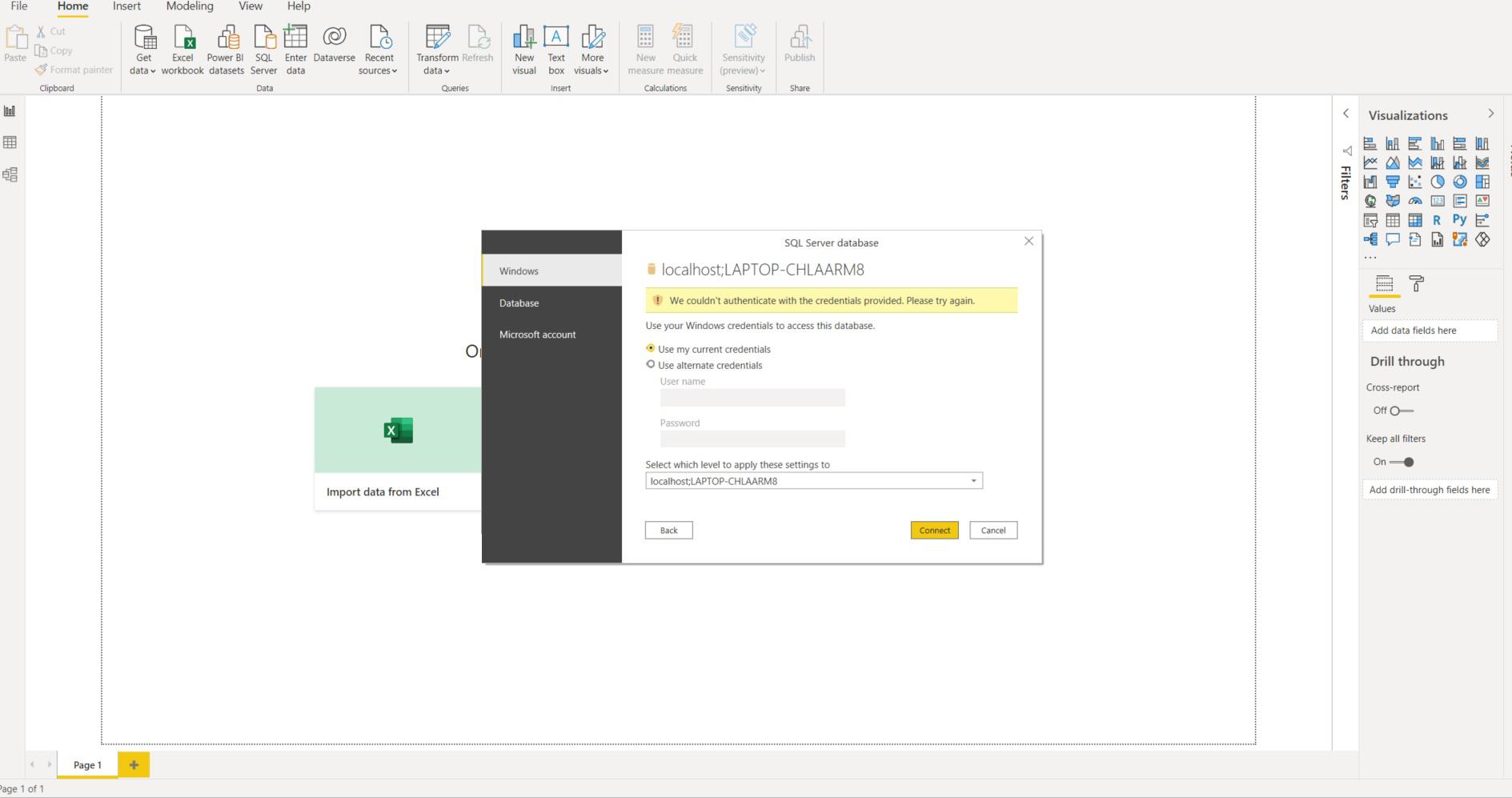1512x798 pixels.
Task: Select the Donut chart visual
Action: click(1460, 182)
